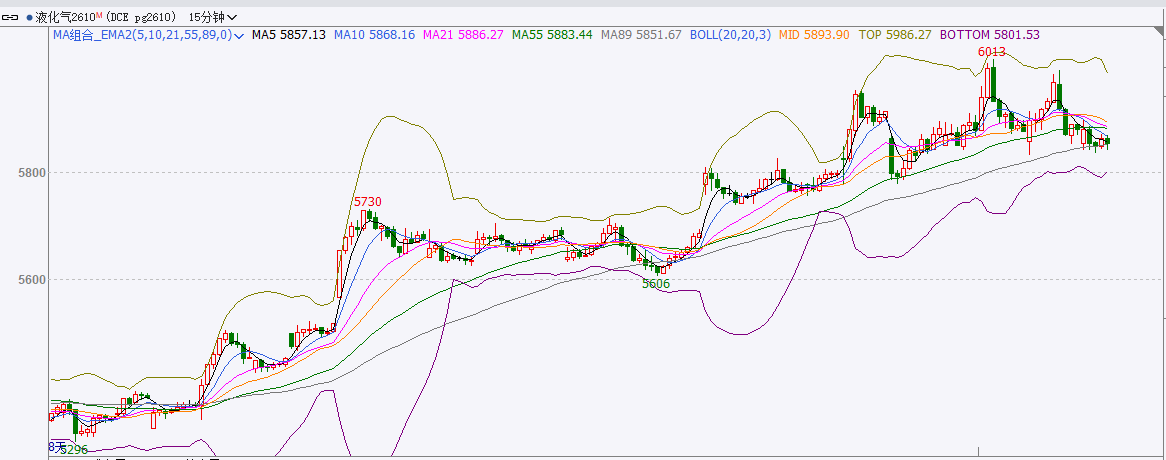Open the 15分钟 period dropdown

point(213,17)
